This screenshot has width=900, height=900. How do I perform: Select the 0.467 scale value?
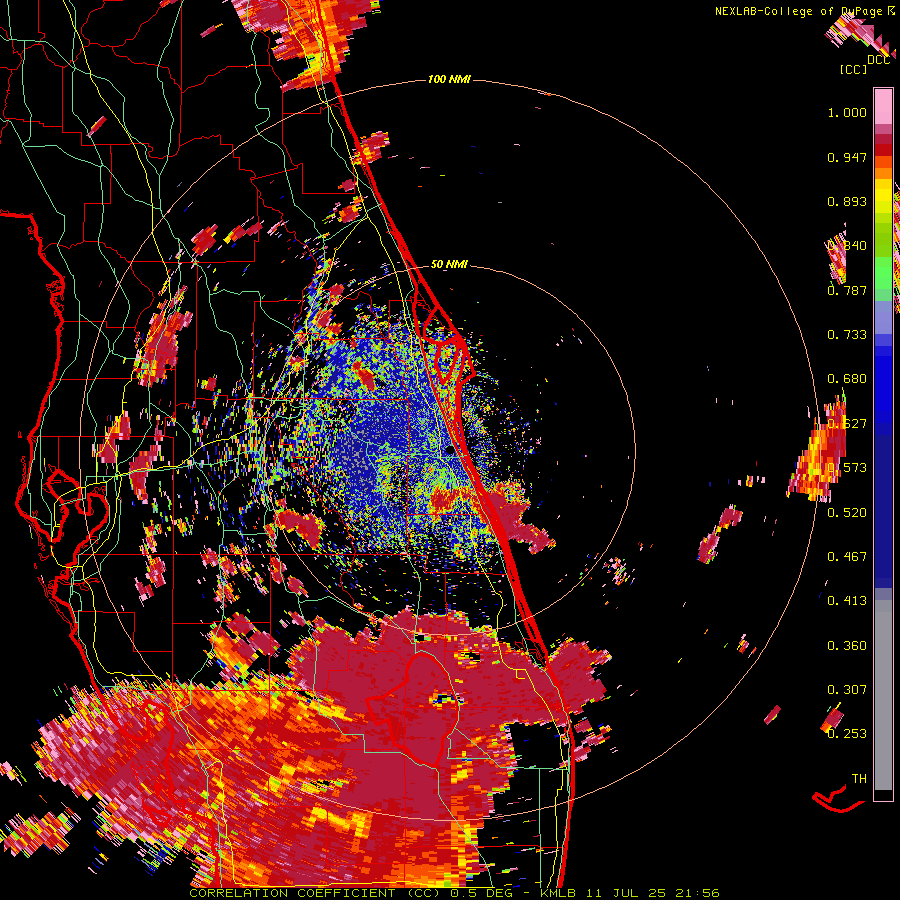click(847, 556)
